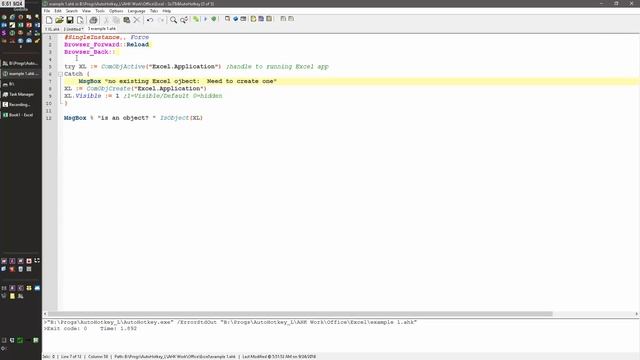This screenshot has height=360, width=640.
Task: Open the View menu
Action: click(87, 11)
